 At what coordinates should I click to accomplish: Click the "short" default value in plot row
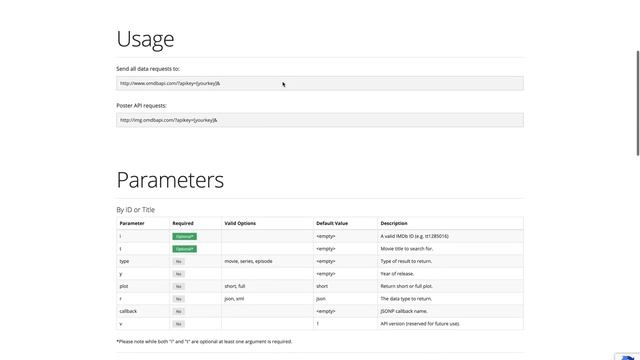pos(322,286)
